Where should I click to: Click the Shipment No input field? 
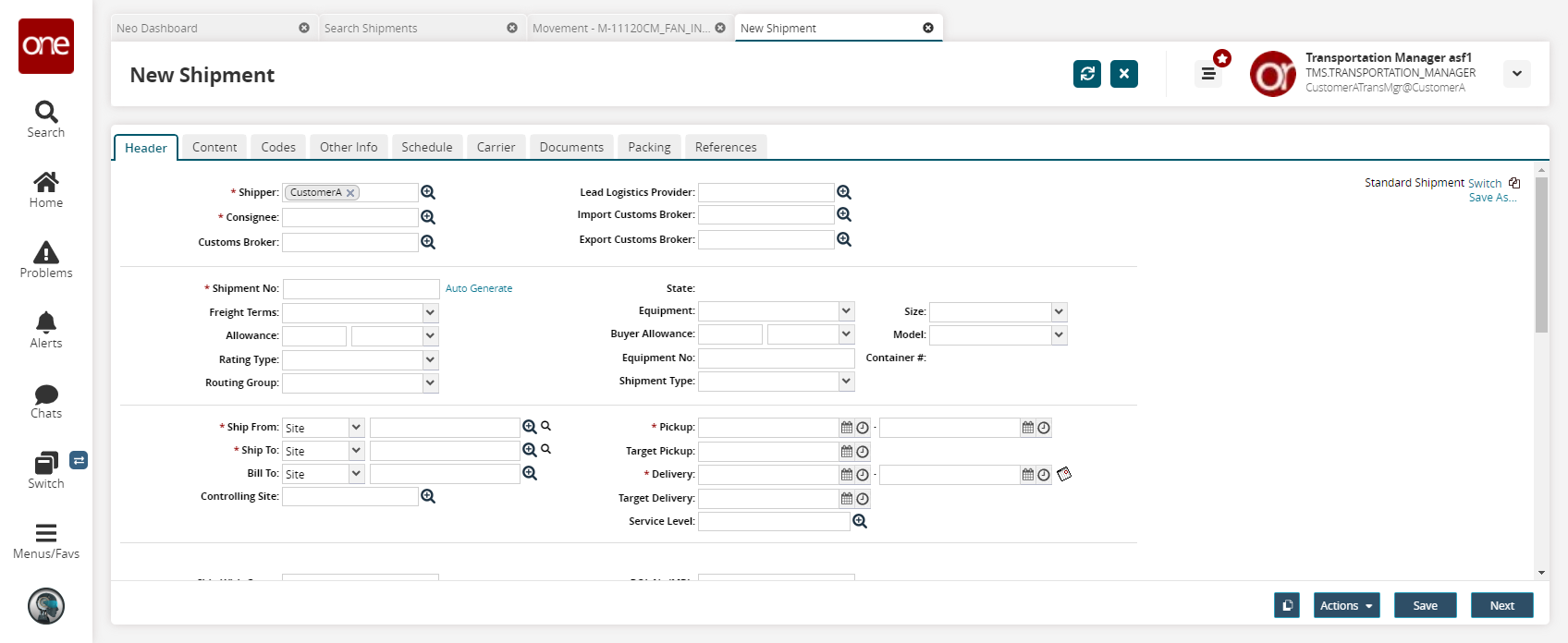coord(361,289)
